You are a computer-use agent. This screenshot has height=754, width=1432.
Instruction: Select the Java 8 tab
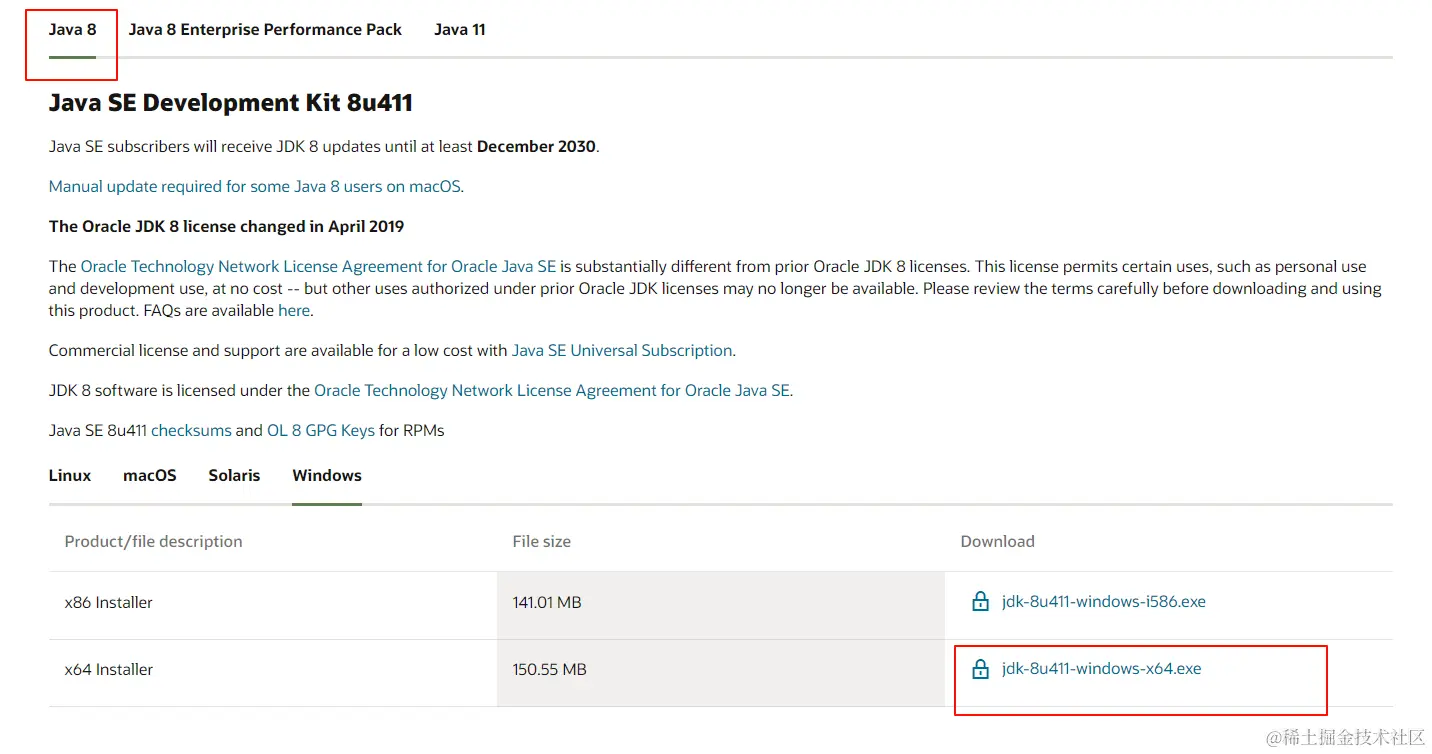72,30
